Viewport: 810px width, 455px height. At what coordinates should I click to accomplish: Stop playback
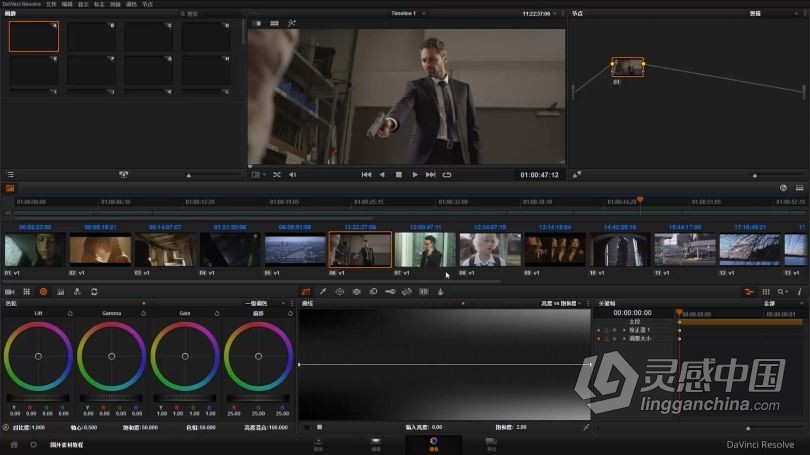coord(399,175)
